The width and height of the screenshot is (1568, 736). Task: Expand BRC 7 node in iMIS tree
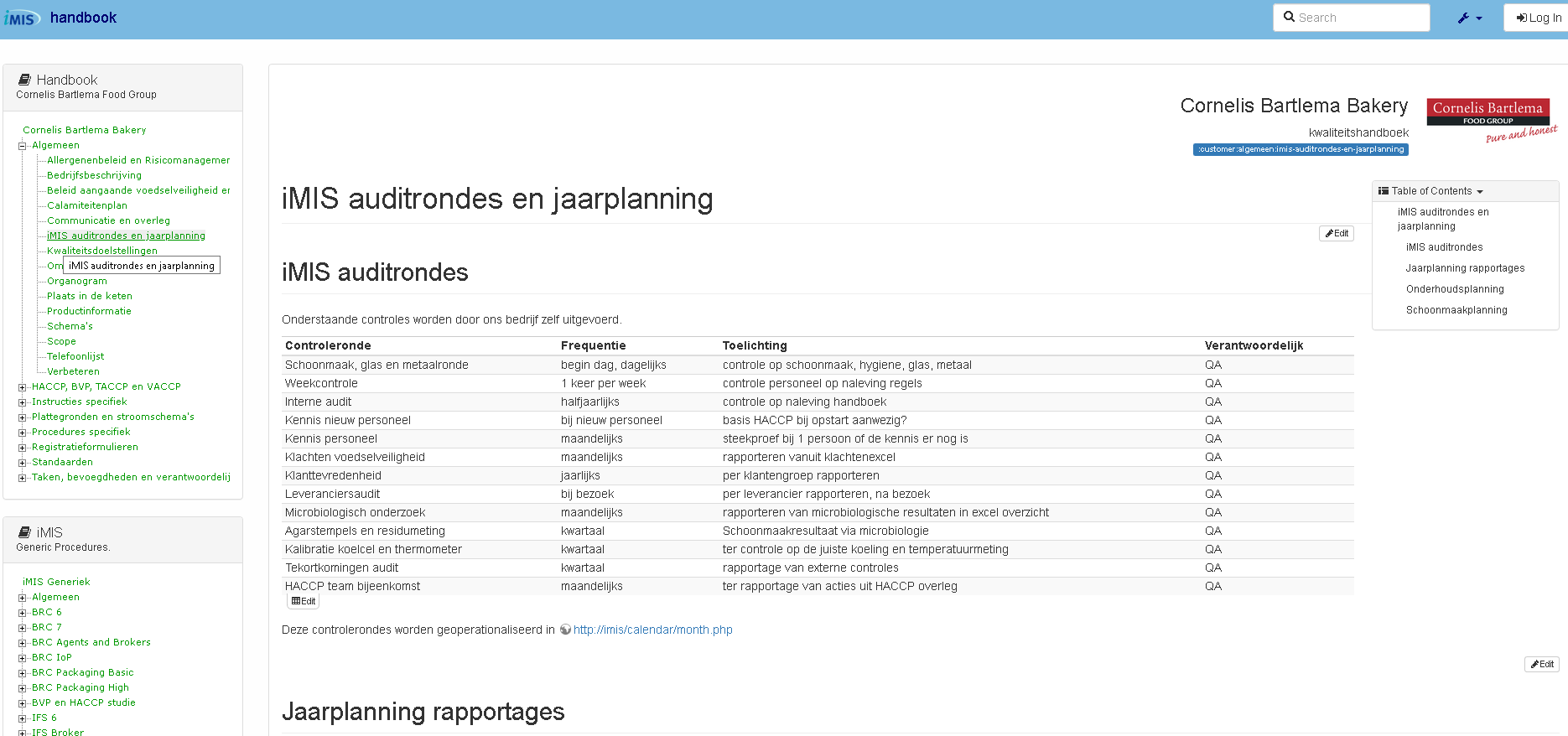click(x=23, y=628)
